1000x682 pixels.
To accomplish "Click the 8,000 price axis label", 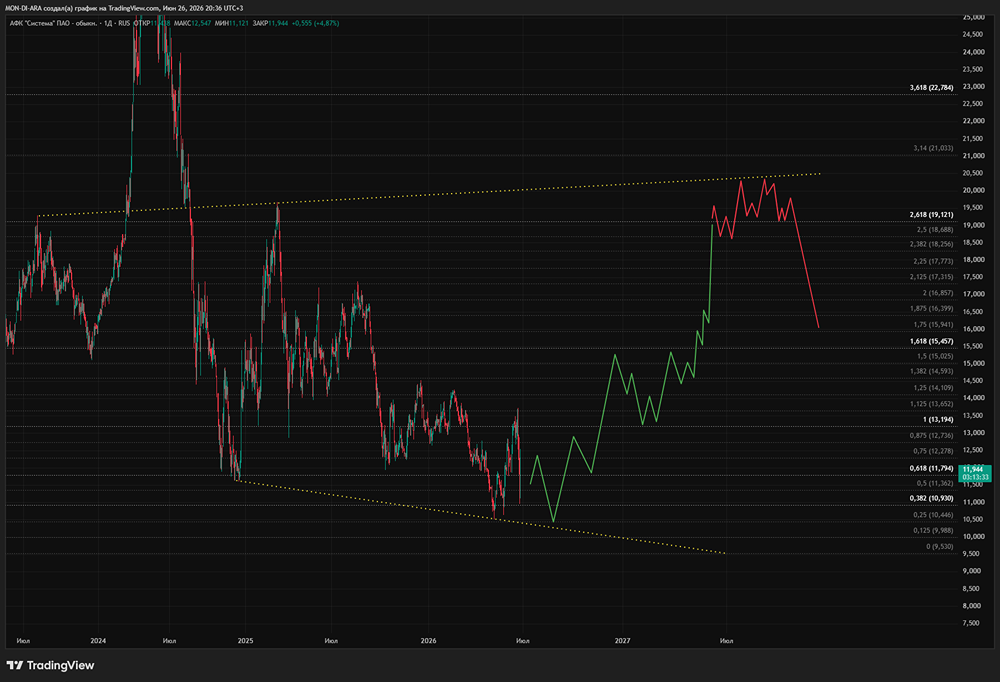I will [x=972, y=605].
